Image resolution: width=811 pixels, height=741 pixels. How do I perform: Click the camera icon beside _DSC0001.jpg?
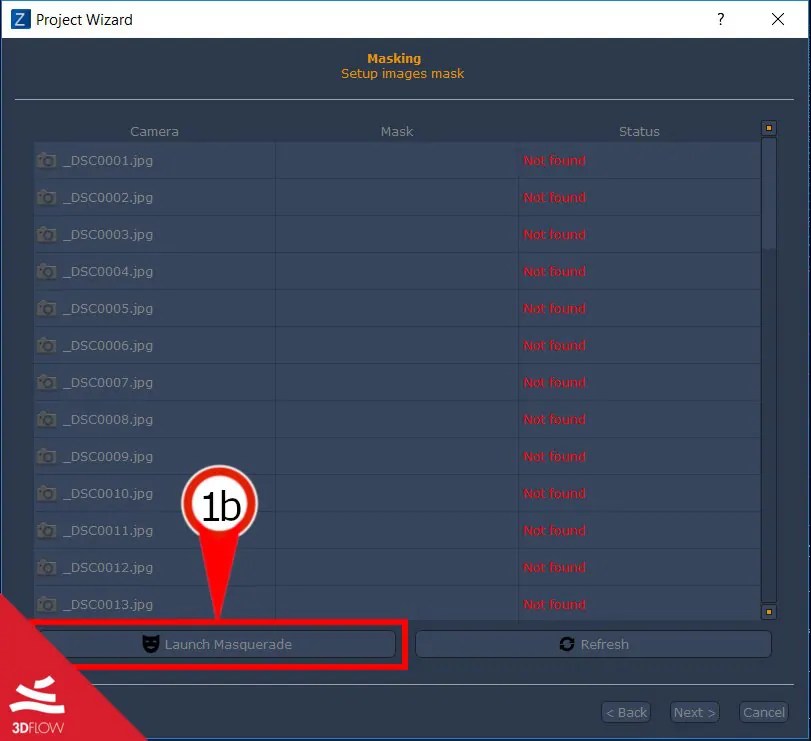coord(46,160)
